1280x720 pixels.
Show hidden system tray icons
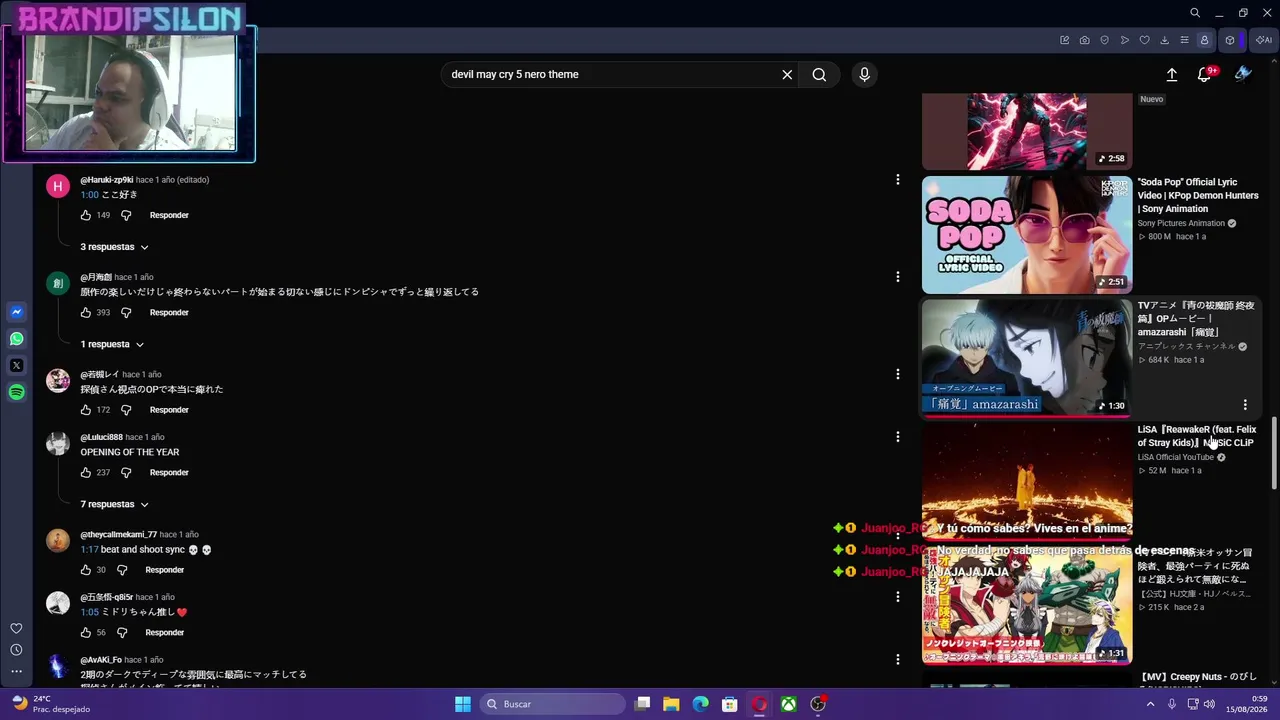[1152, 704]
